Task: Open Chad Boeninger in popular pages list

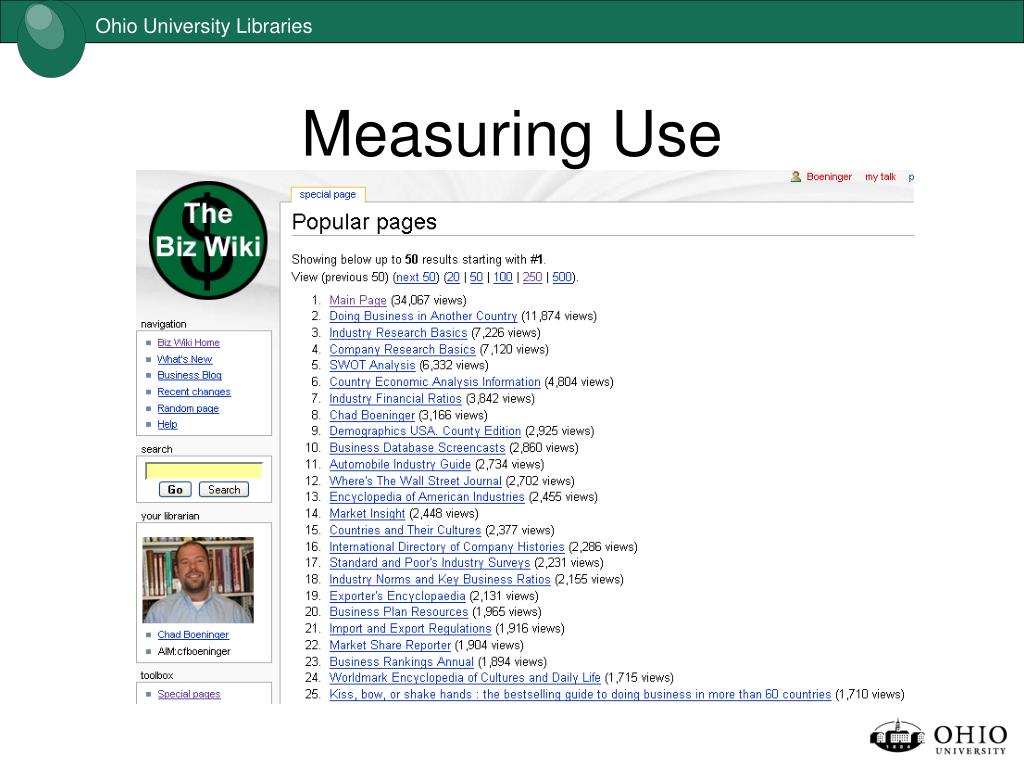Action: [x=372, y=415]
